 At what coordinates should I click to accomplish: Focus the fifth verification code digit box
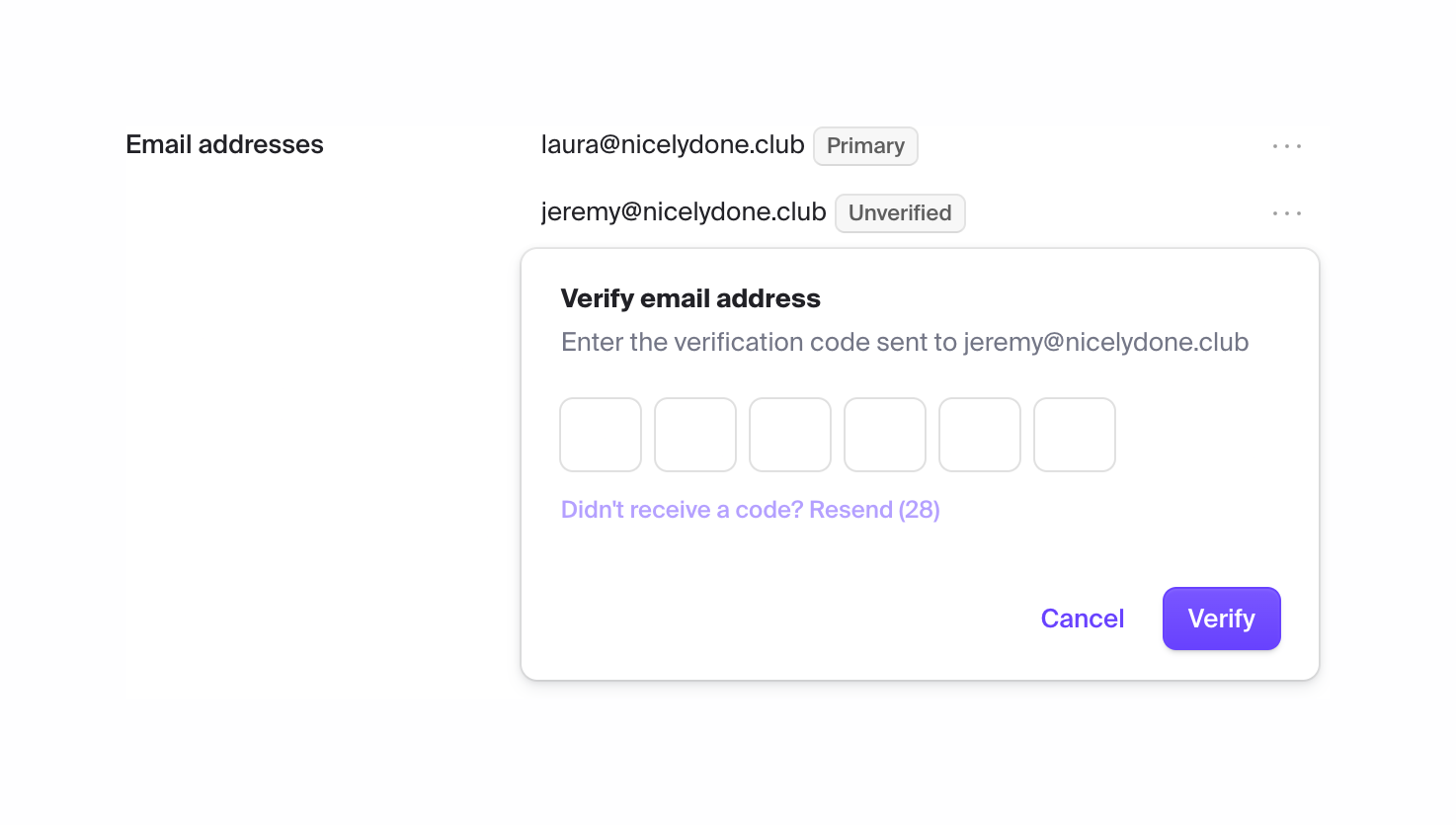pos(980,435)
